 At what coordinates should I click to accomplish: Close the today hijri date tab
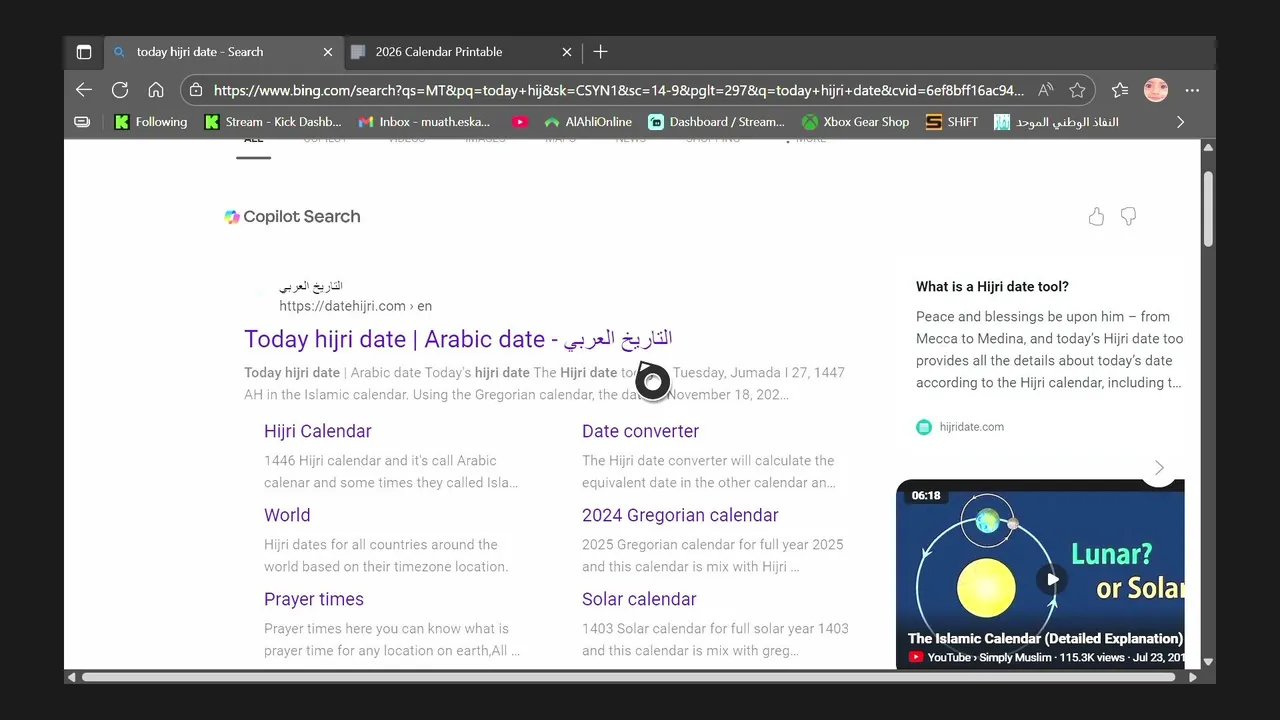[x=328, y=52]
